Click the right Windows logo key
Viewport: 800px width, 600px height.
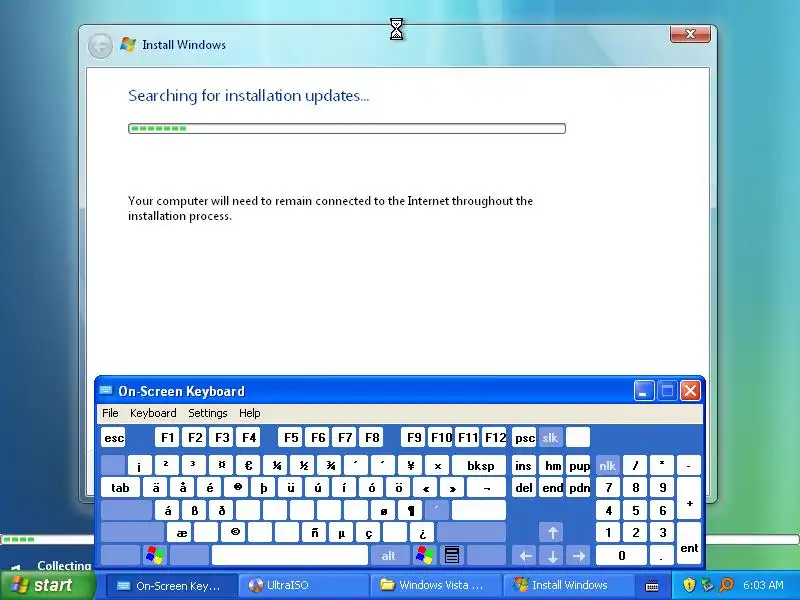click(424, 555)
